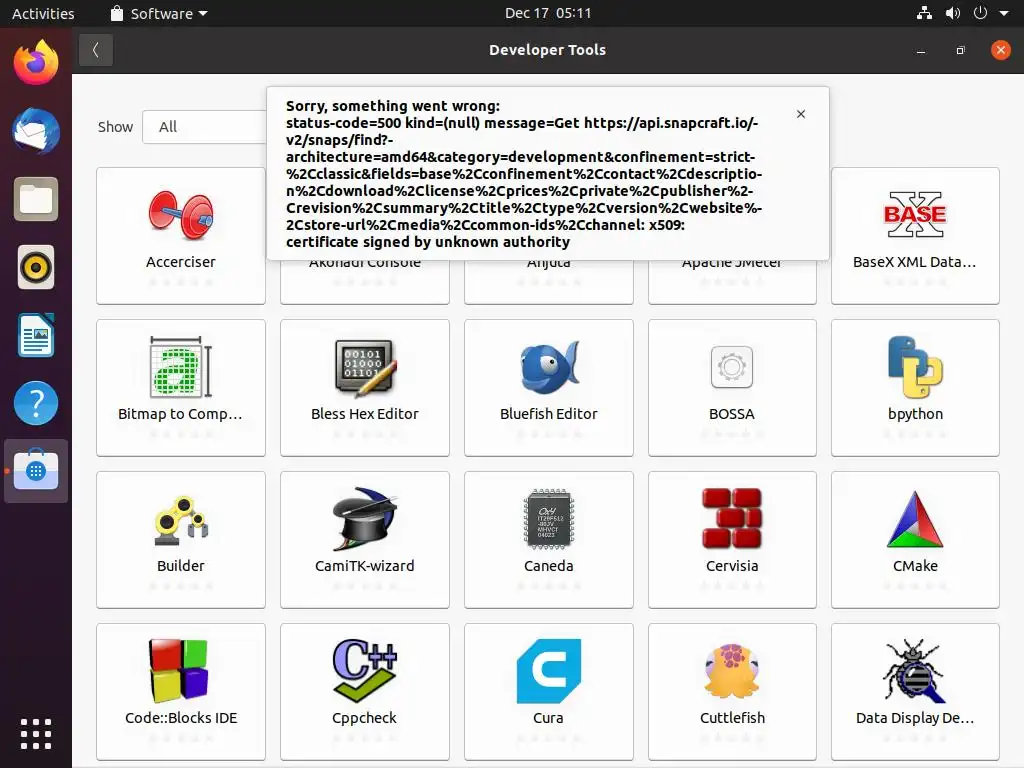Open Bless Hex Editor

364,388
